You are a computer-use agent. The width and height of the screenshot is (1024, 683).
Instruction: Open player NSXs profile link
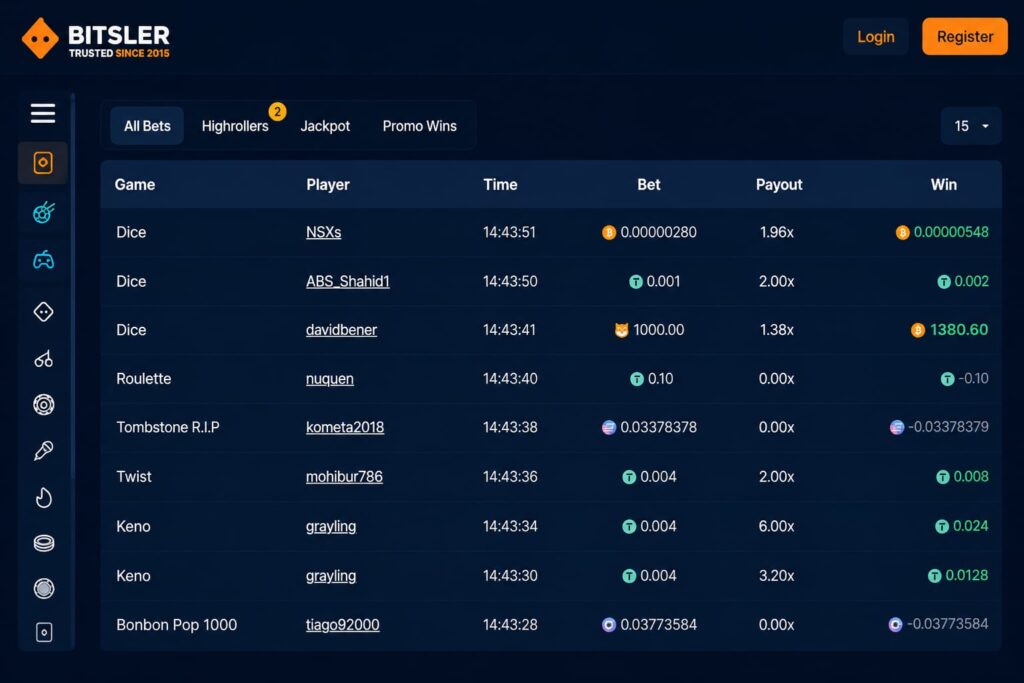click(323, 232)
